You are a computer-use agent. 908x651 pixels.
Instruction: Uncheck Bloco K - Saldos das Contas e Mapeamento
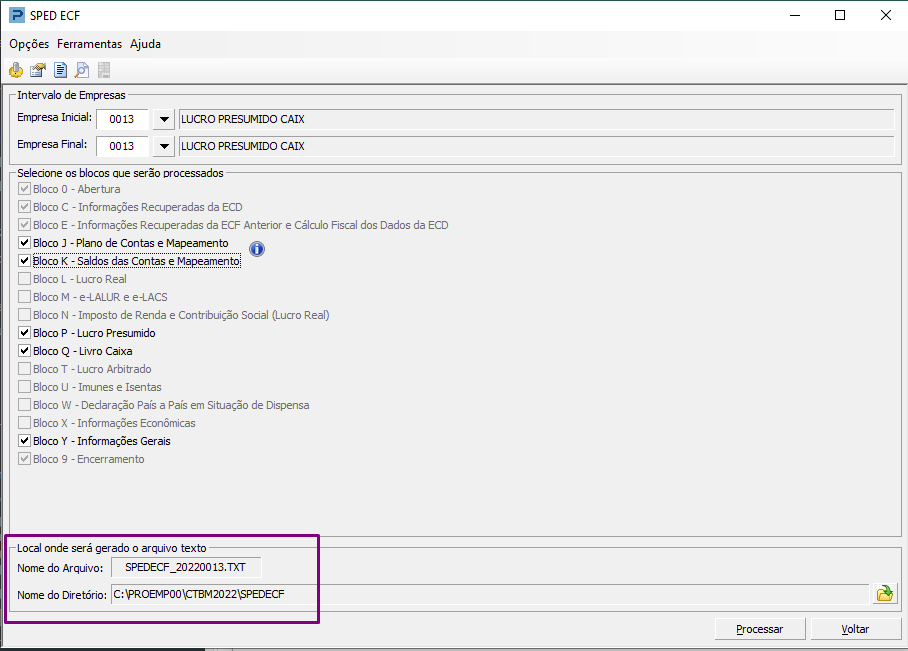pyautogui.click(x=24, y=261)
